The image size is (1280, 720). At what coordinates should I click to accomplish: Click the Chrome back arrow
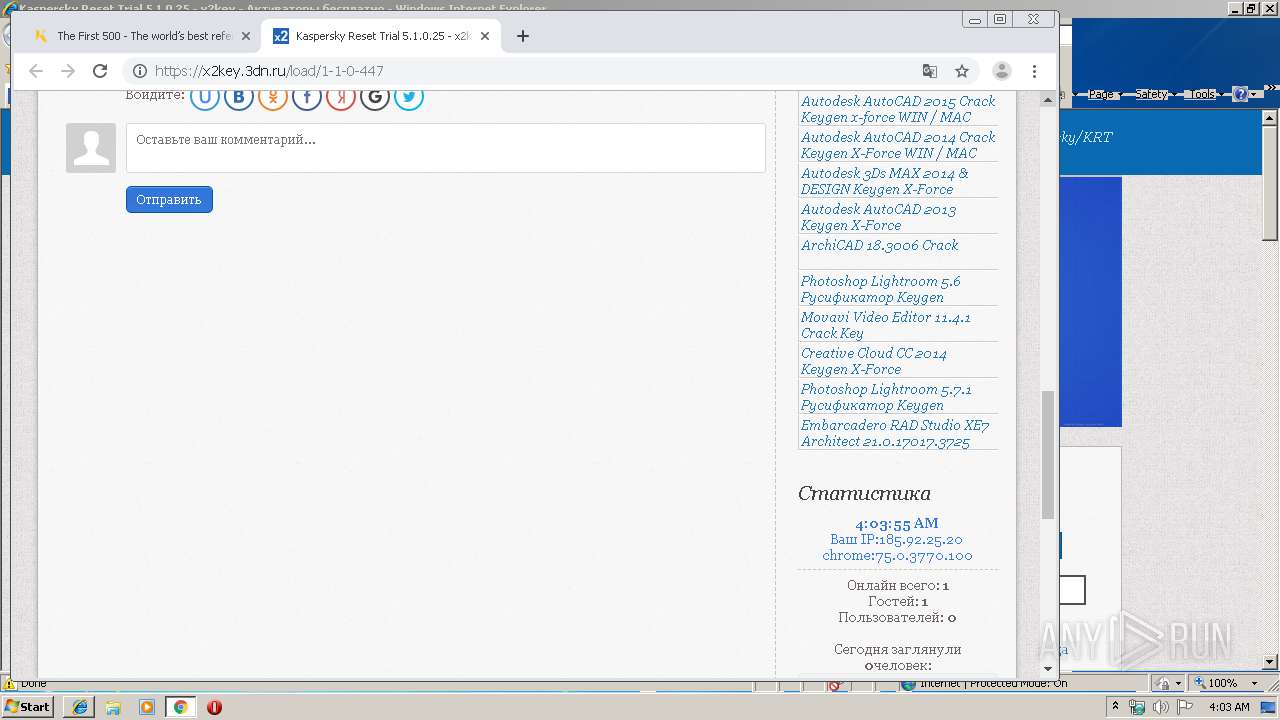(36, 71)
